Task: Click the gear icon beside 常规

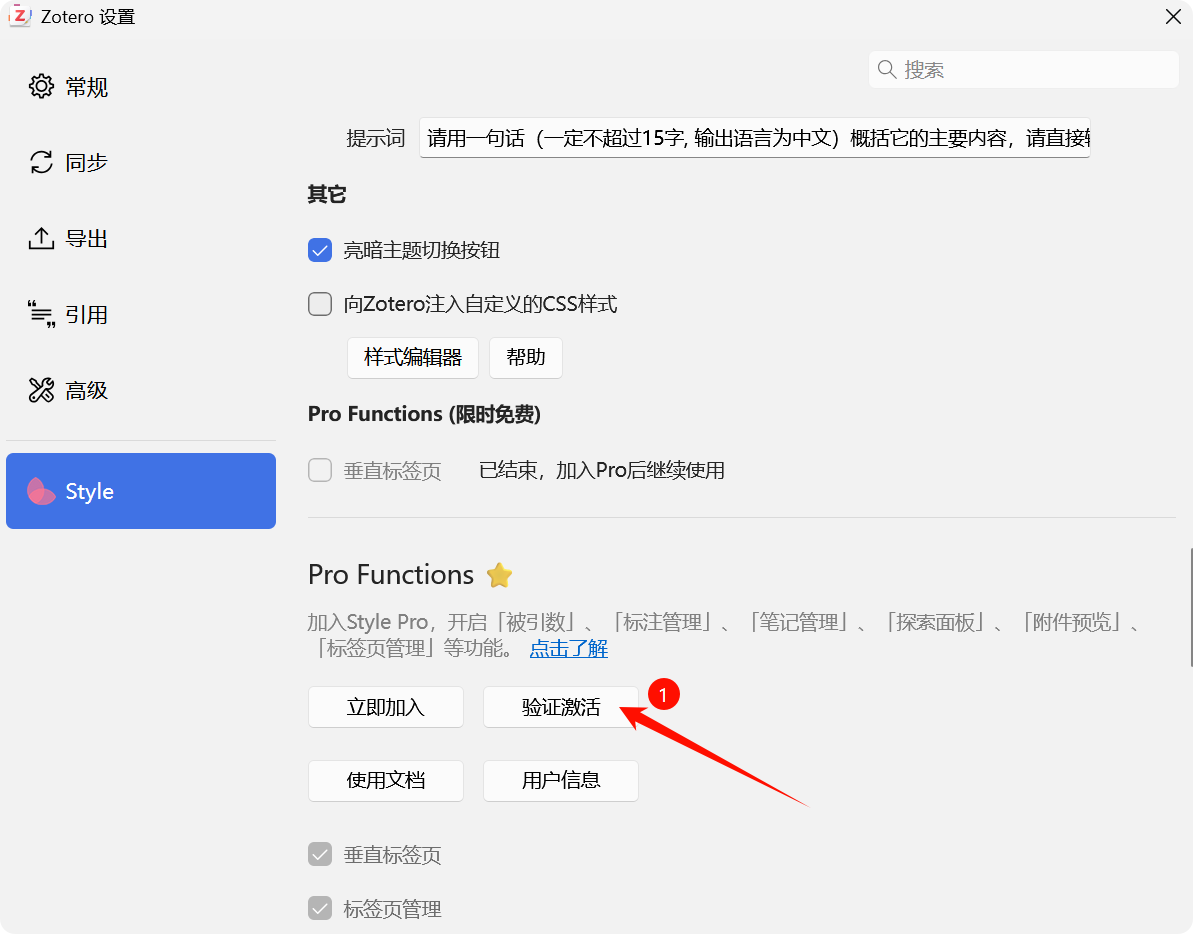Action: coord(41,87)
